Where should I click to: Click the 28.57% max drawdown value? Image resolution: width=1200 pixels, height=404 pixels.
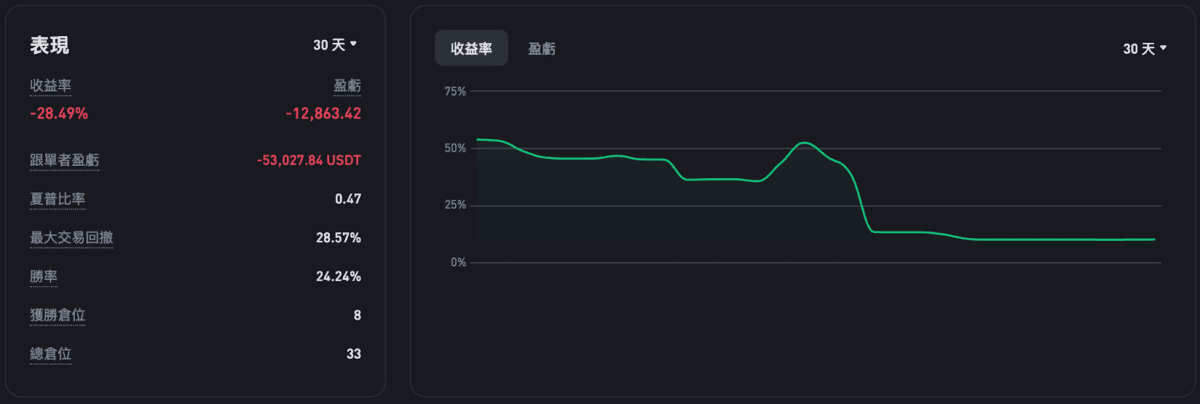[338, 238]
